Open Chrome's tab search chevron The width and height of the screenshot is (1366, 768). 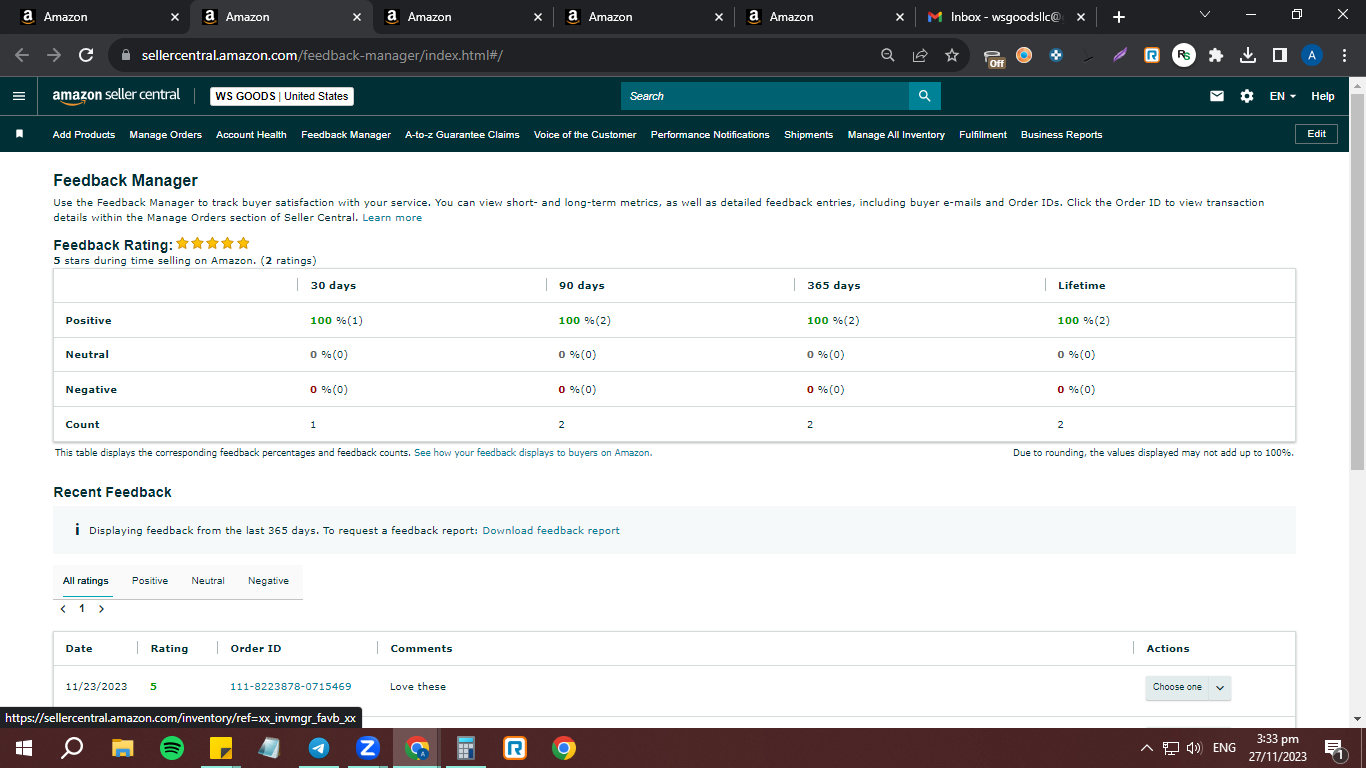(1205, 15)
